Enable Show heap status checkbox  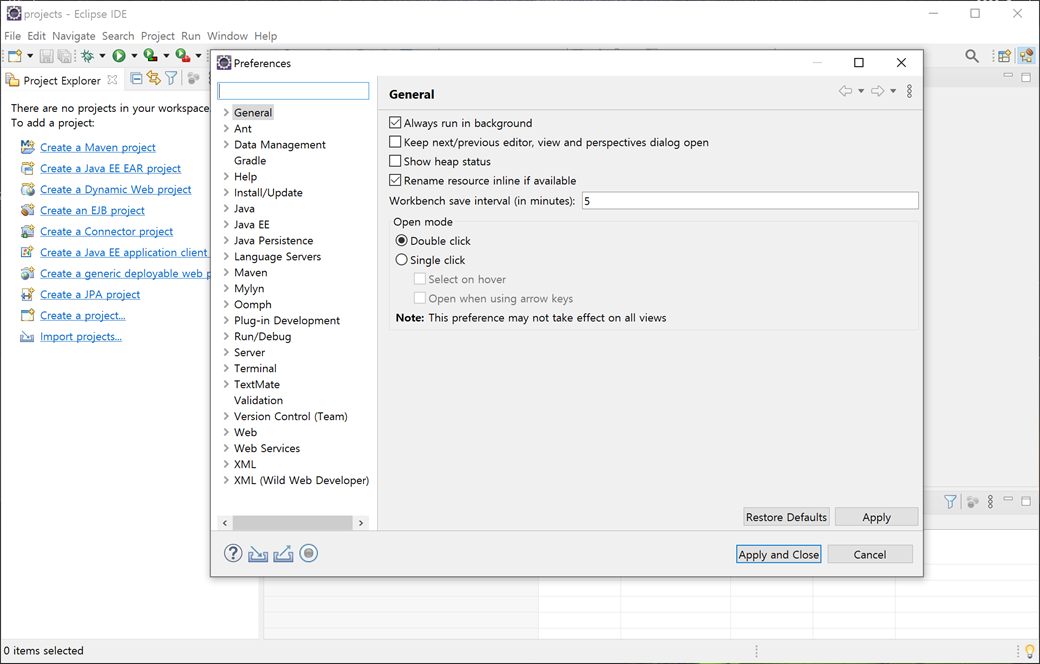395,161
